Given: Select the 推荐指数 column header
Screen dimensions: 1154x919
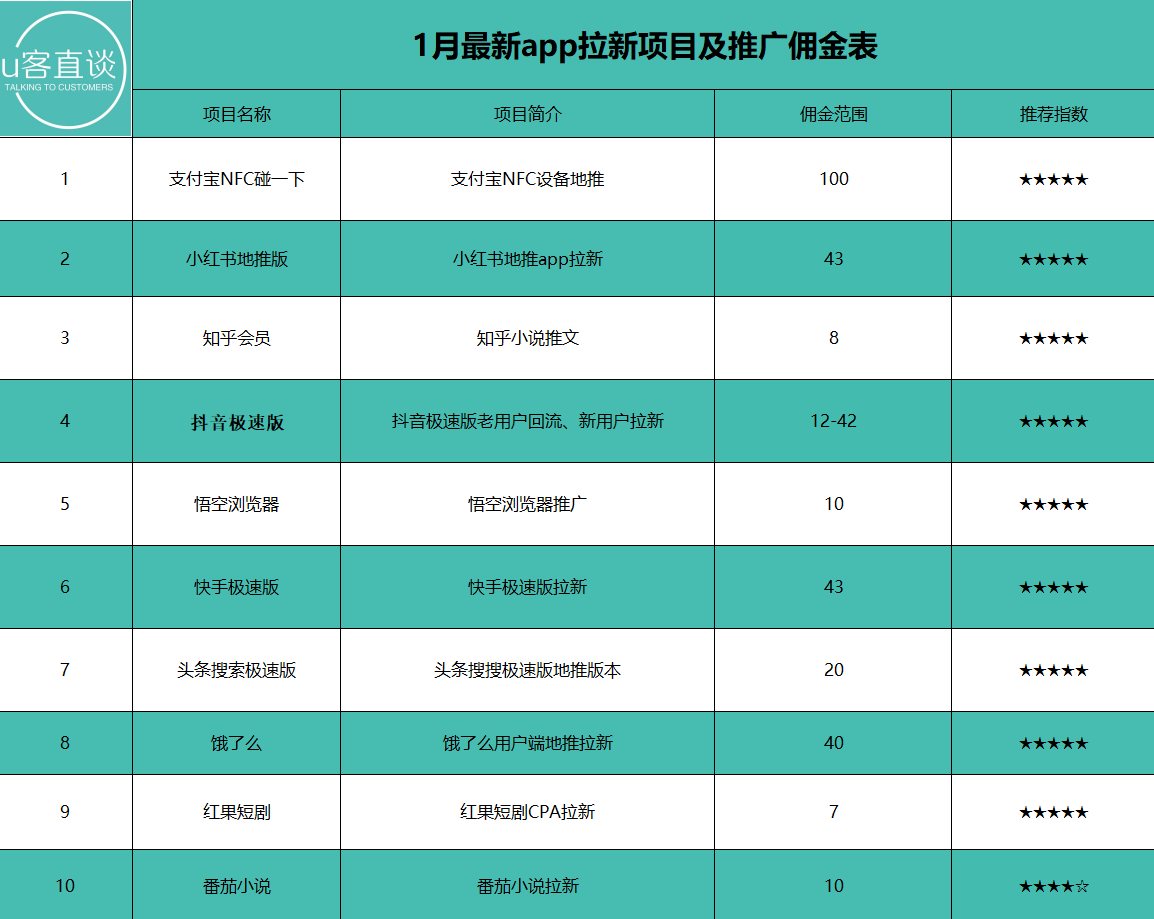Looking at the screenshot, I should (1052, 114).
